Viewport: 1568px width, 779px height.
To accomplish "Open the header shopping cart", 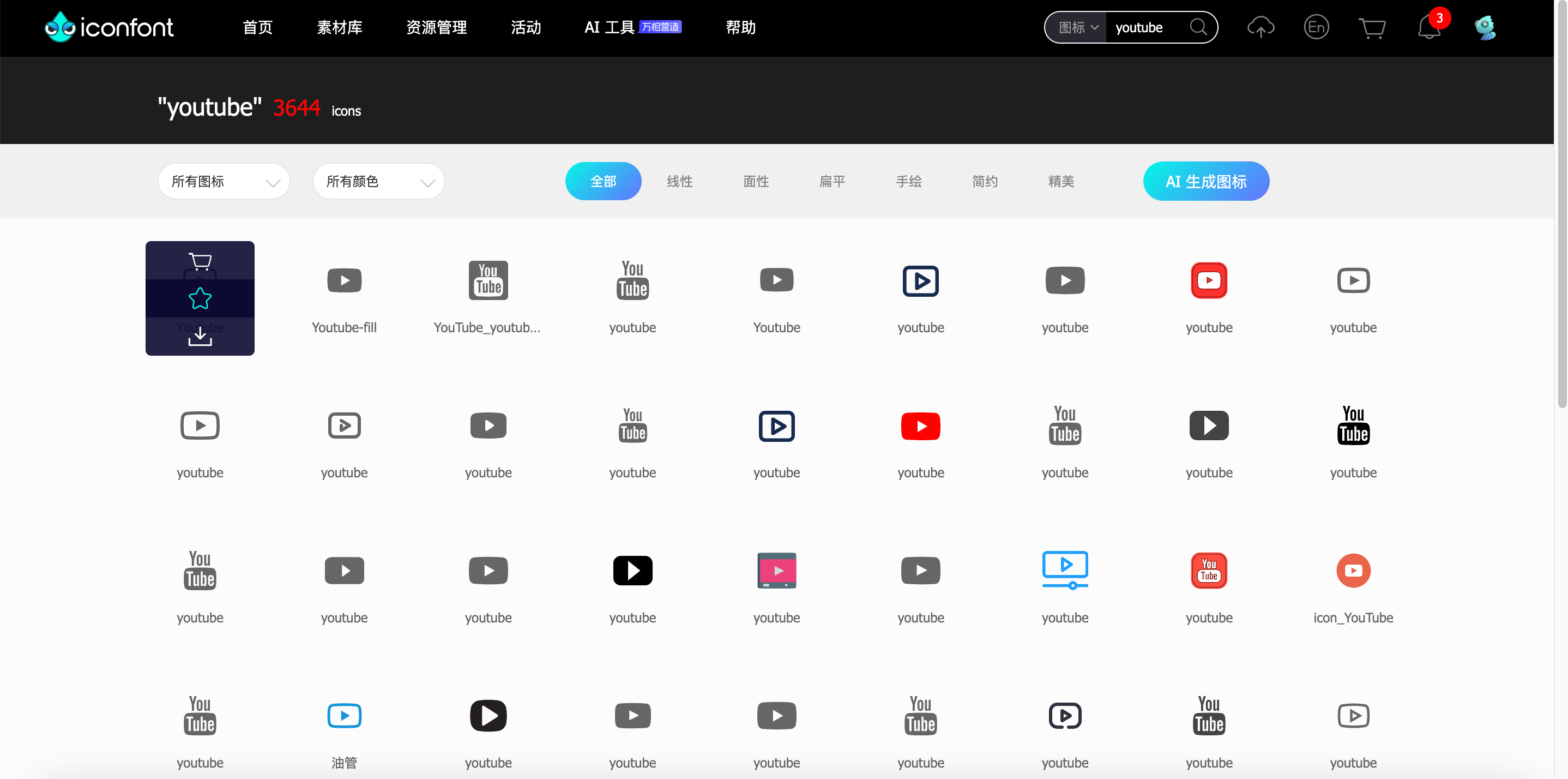I will [x=1371, y=28].
